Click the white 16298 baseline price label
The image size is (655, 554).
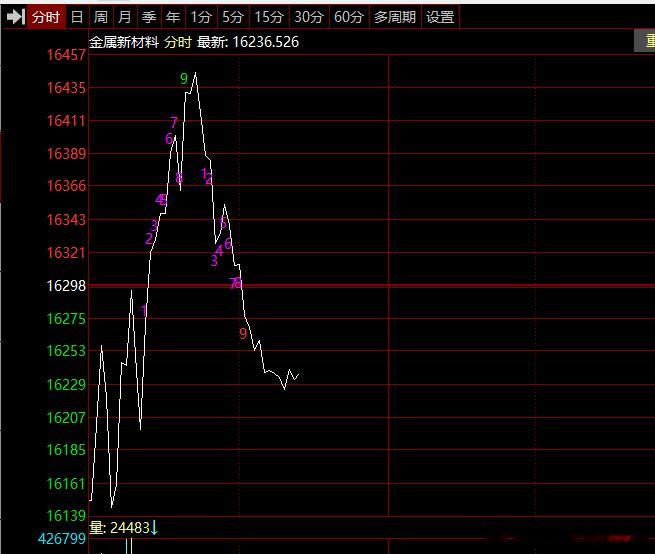click(66, 286)
